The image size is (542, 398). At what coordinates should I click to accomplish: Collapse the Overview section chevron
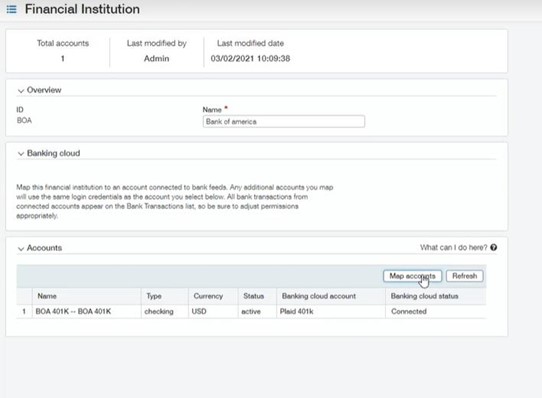21,91
